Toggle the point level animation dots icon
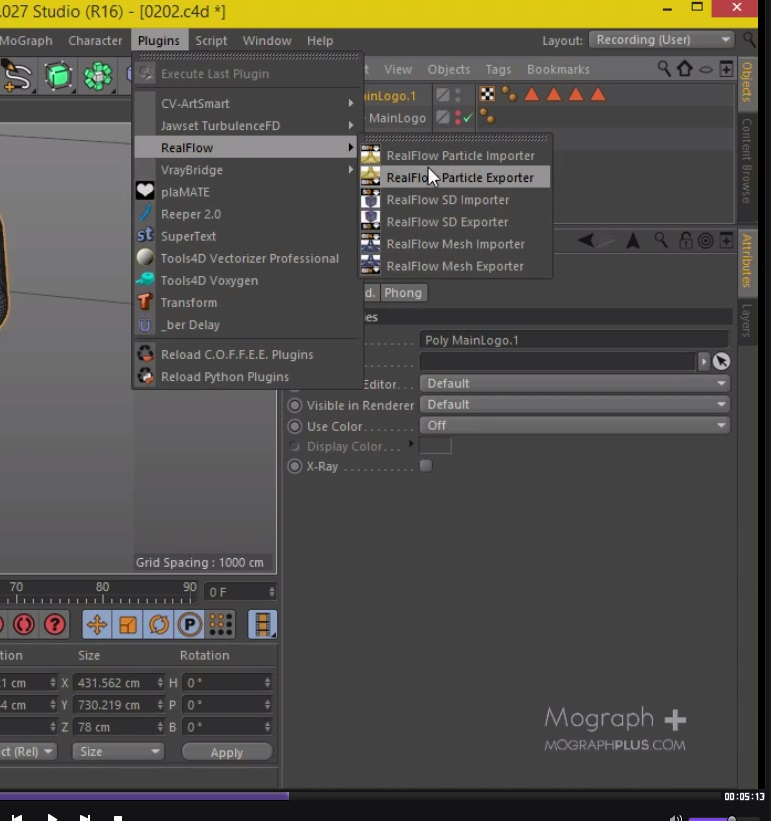 tap(220, 624)
